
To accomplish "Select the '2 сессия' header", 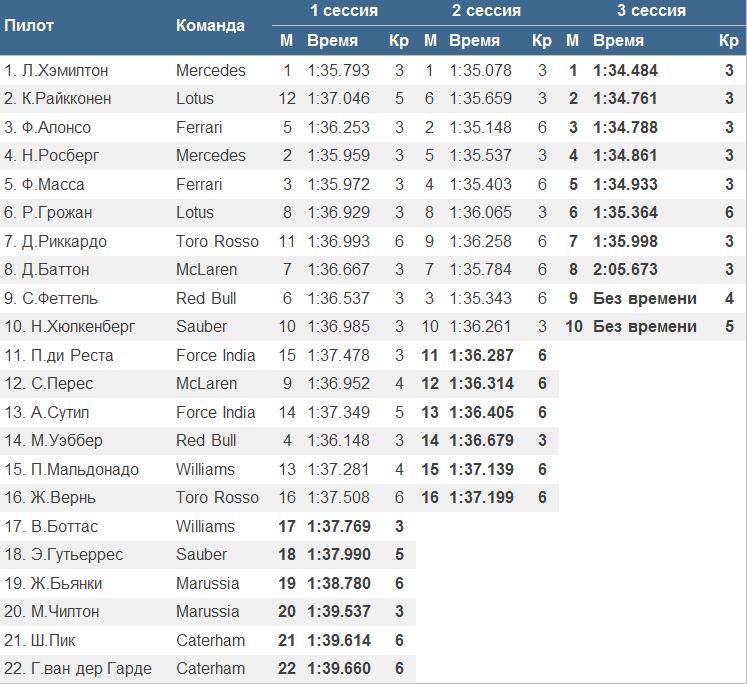I will point(486,11).
